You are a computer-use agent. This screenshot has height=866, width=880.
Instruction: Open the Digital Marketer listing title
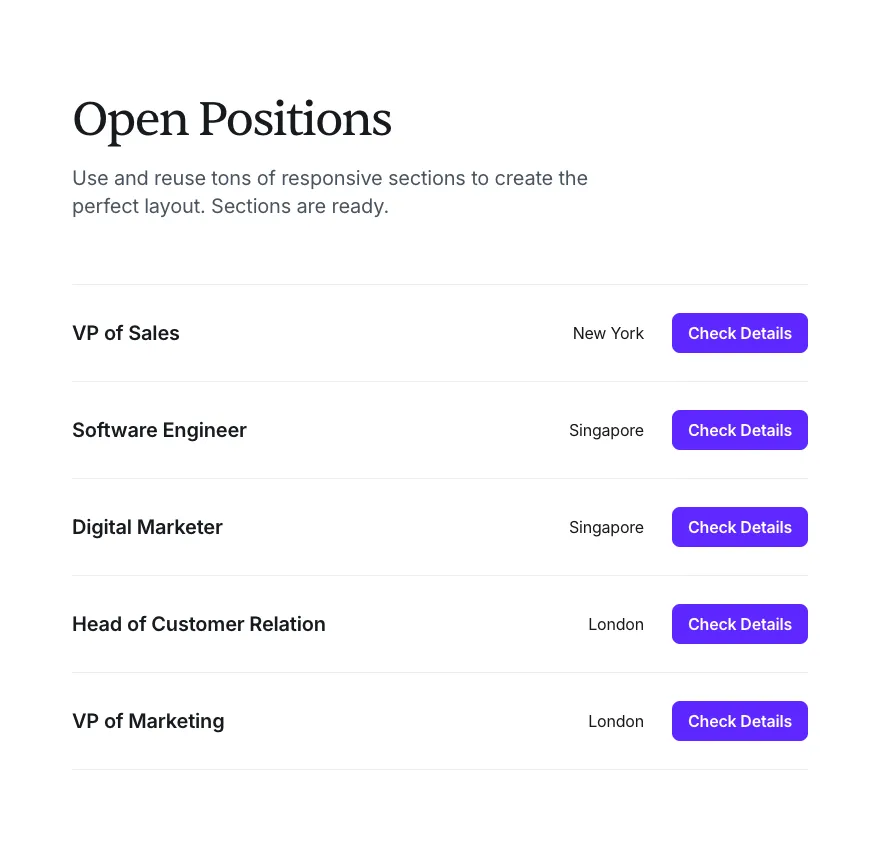147,527
